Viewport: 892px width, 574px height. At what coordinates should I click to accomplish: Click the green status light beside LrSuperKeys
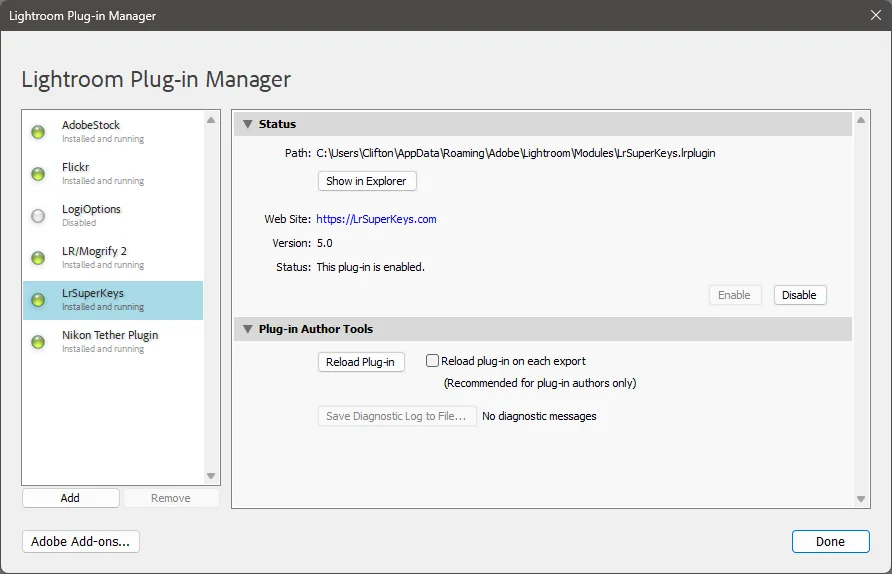click(x=38, y=300)
